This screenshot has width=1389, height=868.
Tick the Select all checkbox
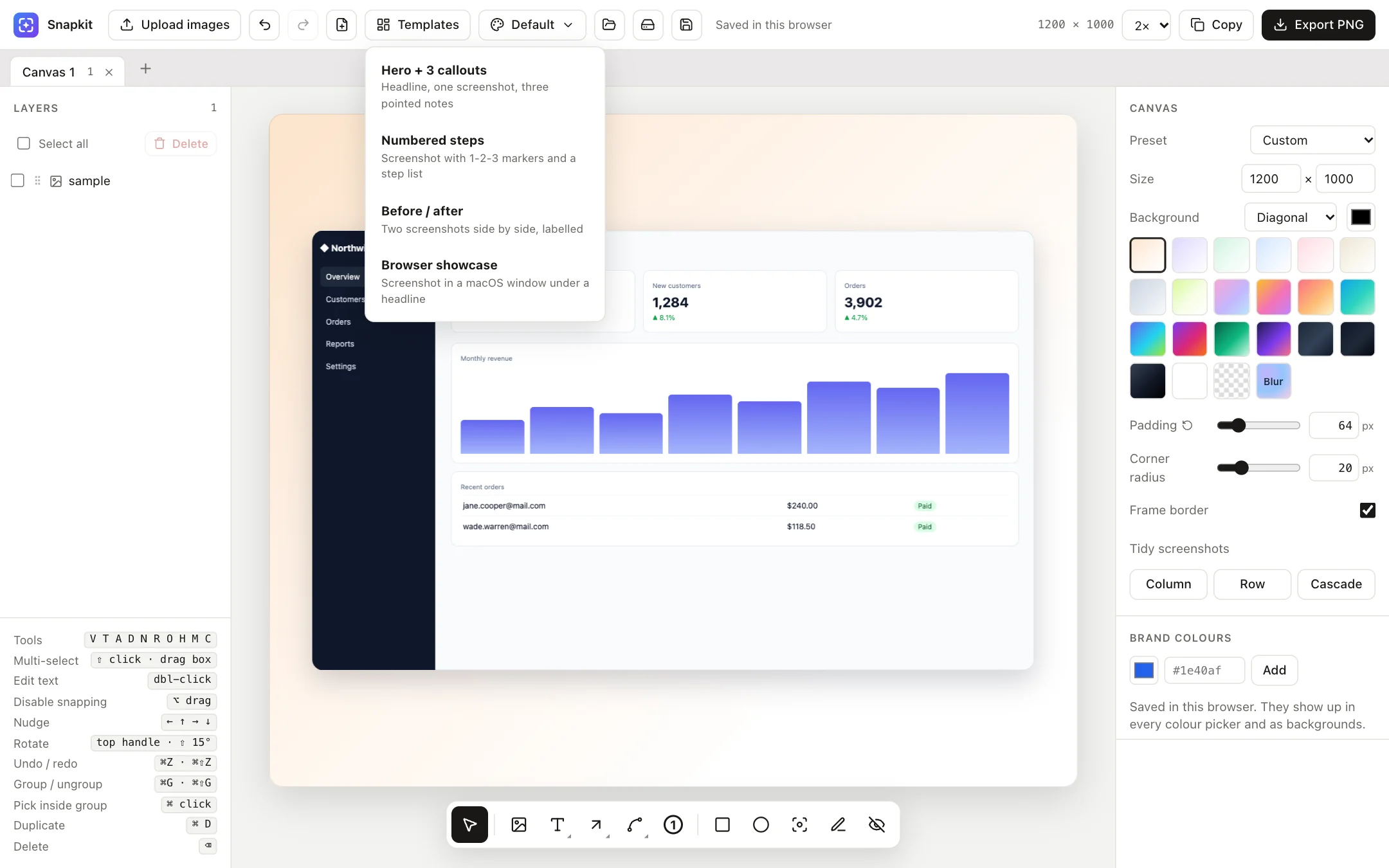[24, 143]
